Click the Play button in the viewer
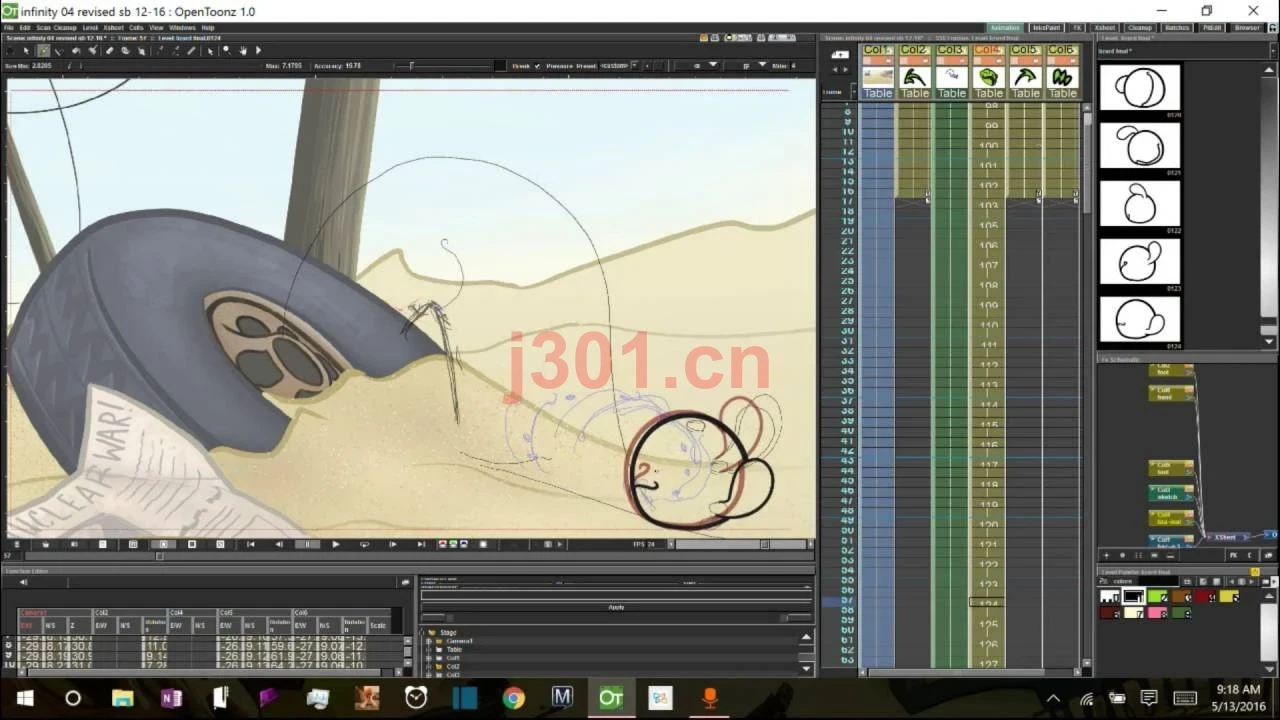The width and height of the screenshot is (1280, 720). [x=336, y=544]
